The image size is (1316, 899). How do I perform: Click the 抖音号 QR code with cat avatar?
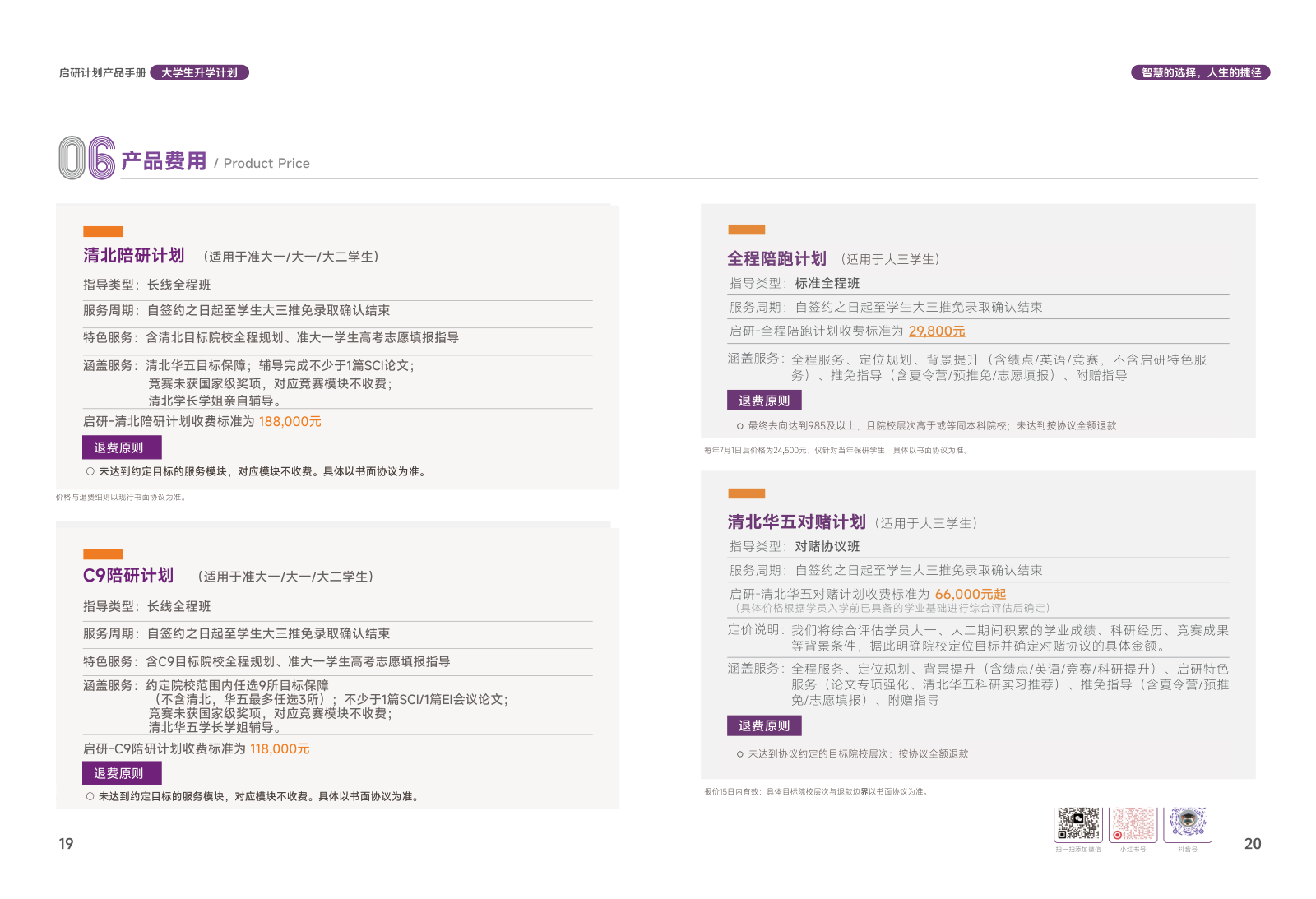tap(1188, 824)
